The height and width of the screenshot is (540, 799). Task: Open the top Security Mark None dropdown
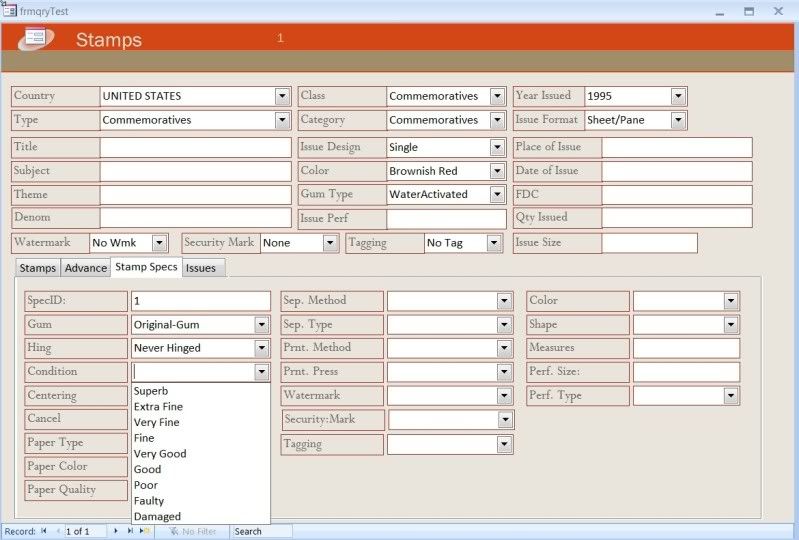tap(330, 243)
